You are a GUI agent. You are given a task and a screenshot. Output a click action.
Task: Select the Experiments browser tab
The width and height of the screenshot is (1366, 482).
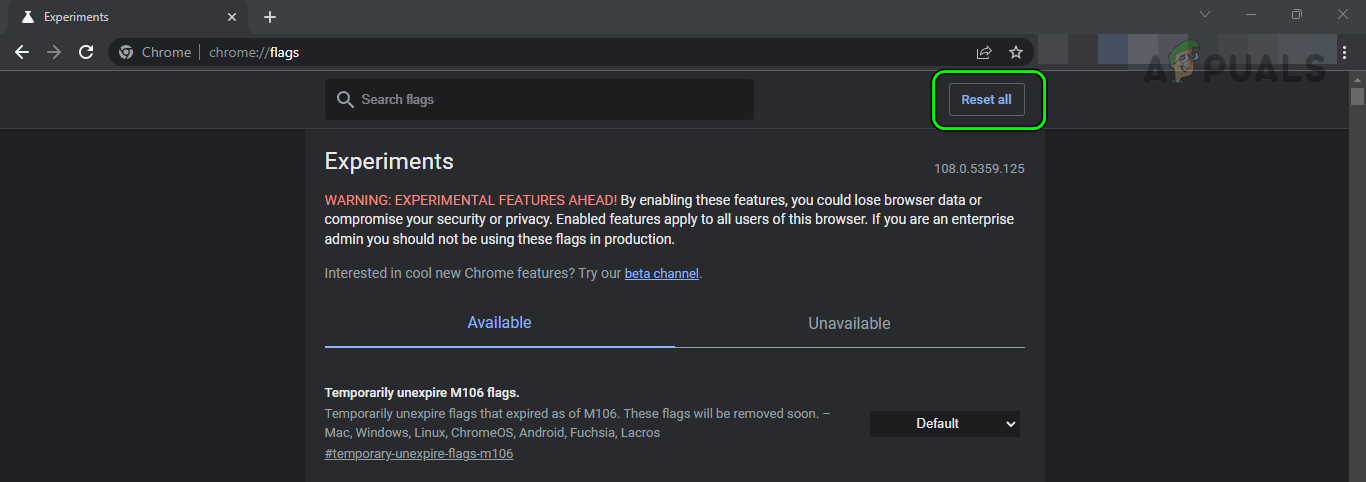[x=130, y=17]
